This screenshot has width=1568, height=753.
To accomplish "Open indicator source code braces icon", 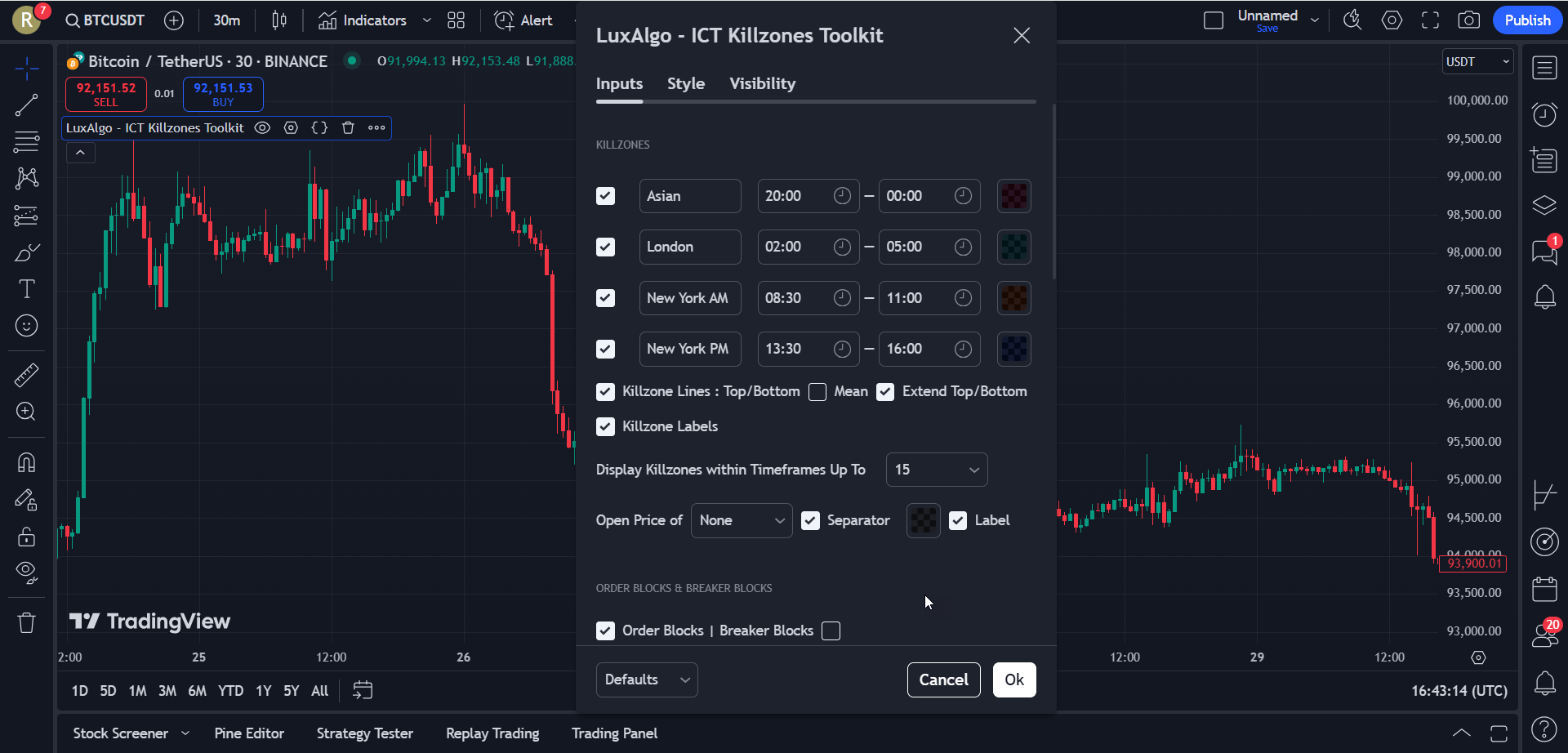I will click(319, 127).
